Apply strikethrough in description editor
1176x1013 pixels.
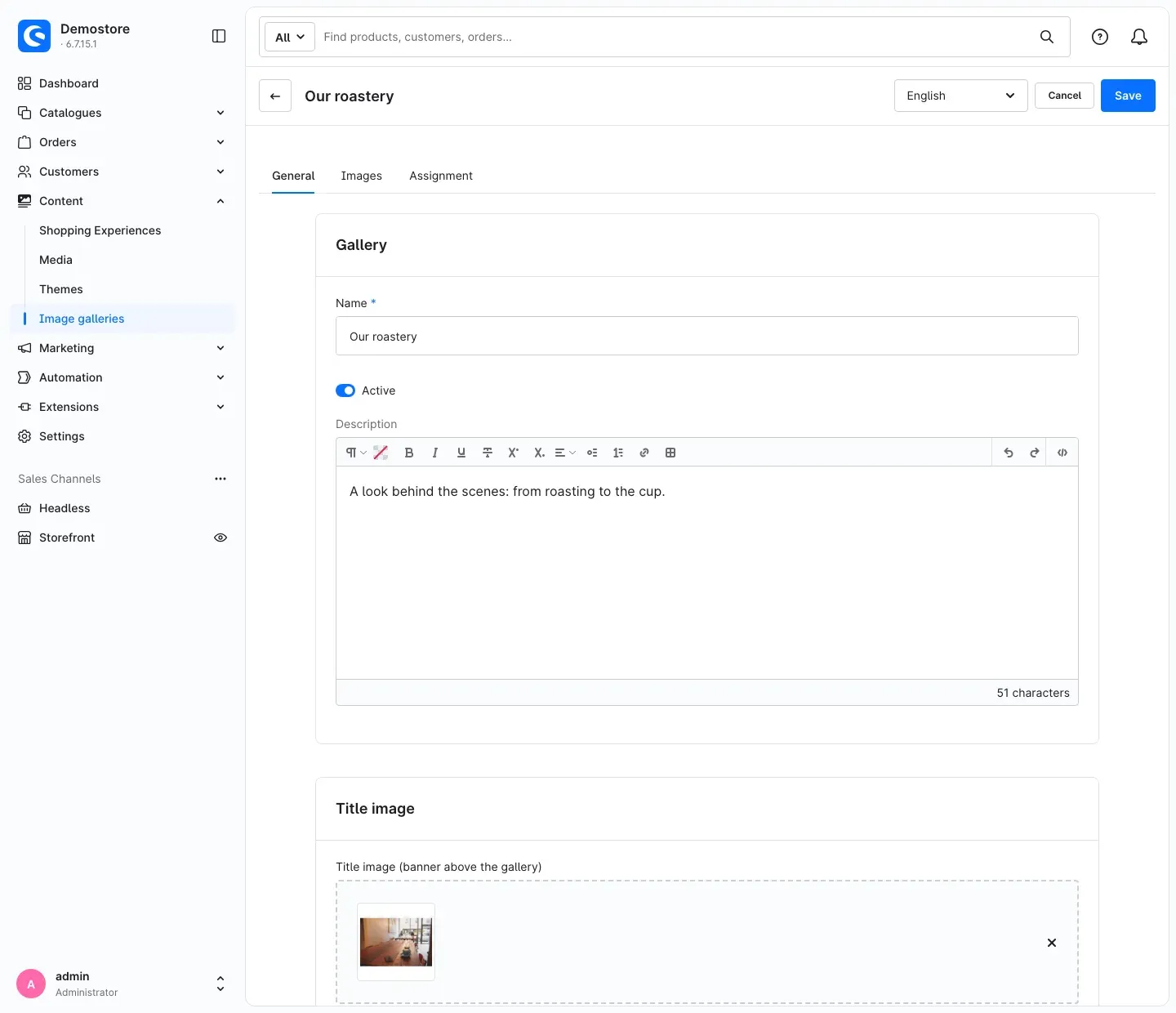coord(488,453)
